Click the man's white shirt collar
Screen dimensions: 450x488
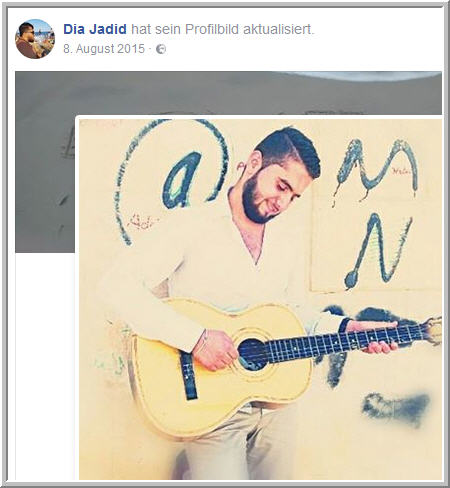[x=247, y=233]
